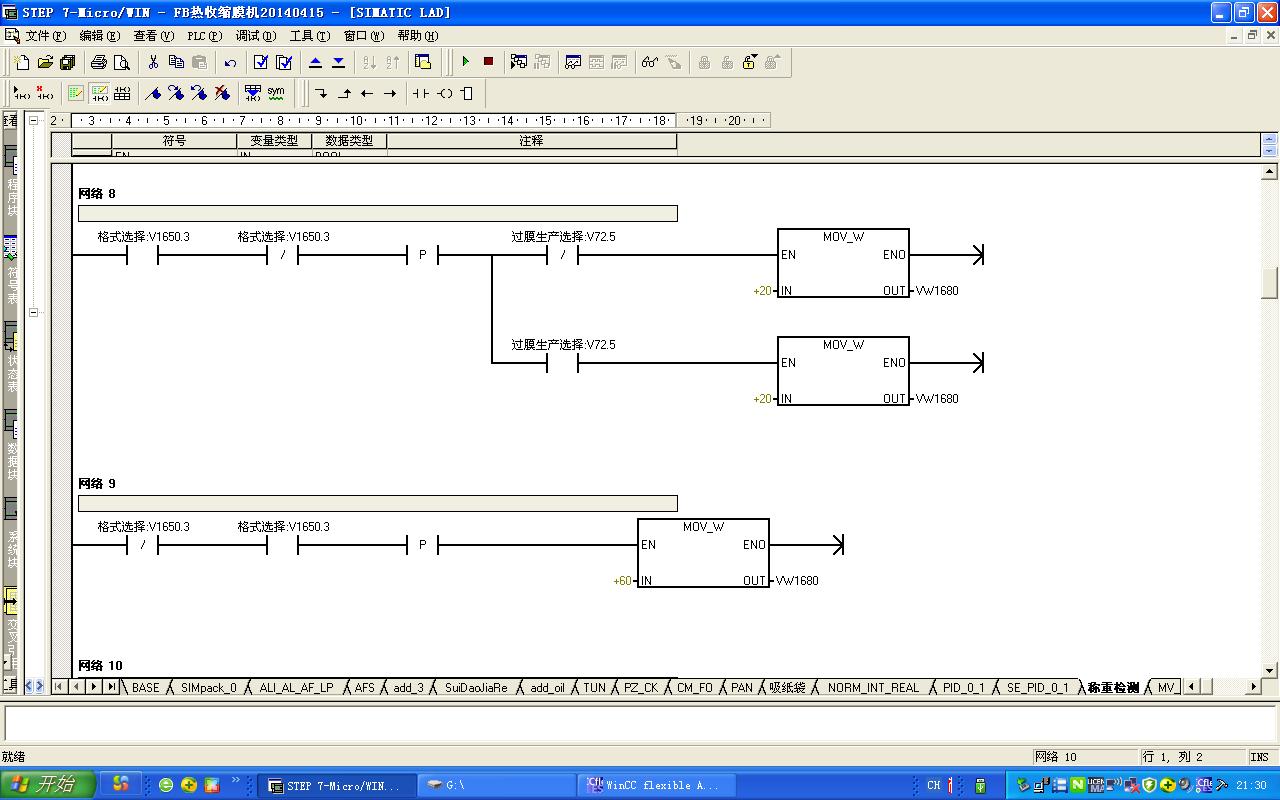Click the yellow unlock force icon
Image resolution: width=1280 pixels, height=800 pixels.
(x=750, y=62)
